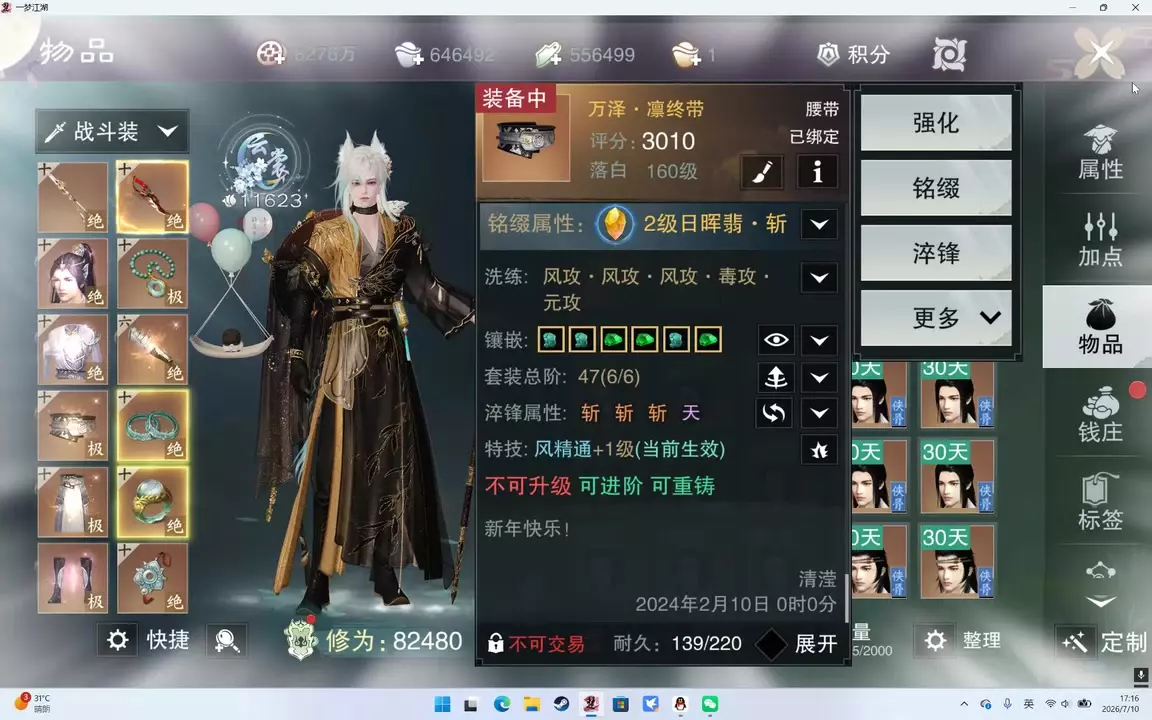Select the pendant charm equipment slot
The height and width of the screenshot is (720, 1152).
pos(152,579)
